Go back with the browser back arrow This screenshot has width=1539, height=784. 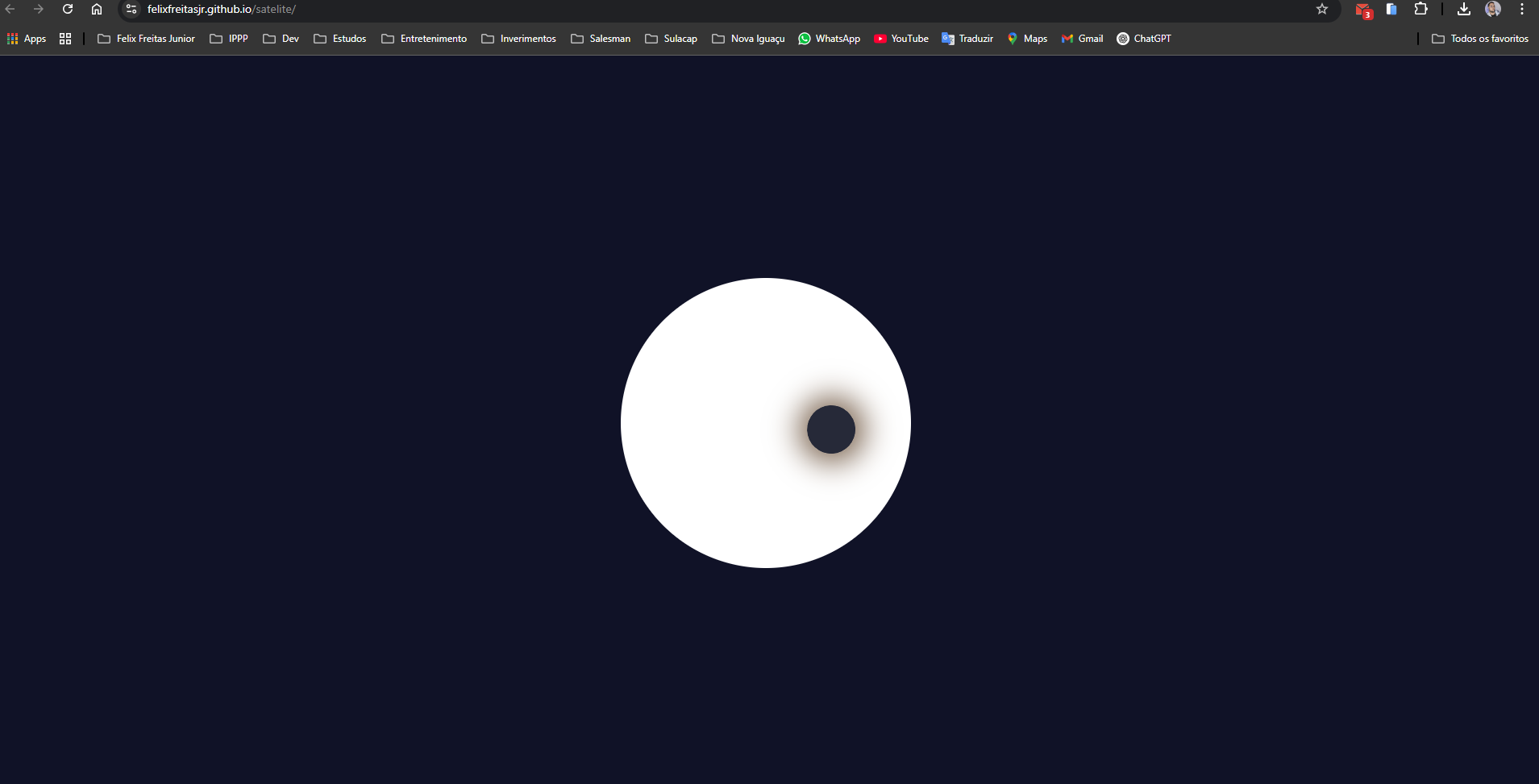[10, 9]
